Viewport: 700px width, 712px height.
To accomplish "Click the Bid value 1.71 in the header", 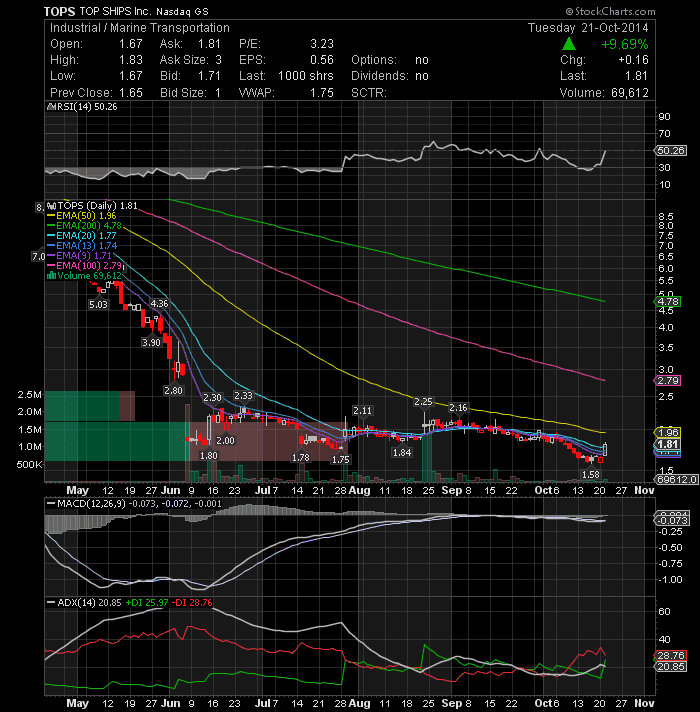I will [209, 76].
